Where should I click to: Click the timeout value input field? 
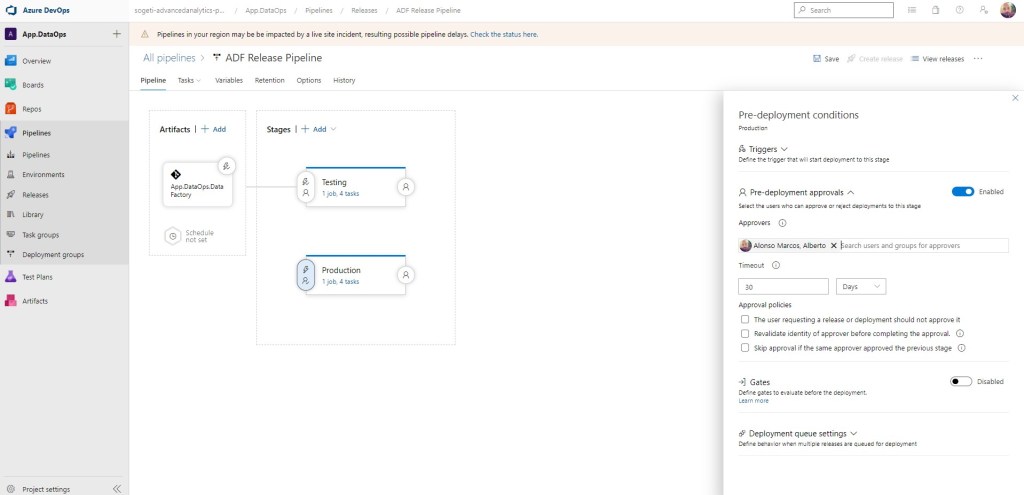[x=783, y=287]
